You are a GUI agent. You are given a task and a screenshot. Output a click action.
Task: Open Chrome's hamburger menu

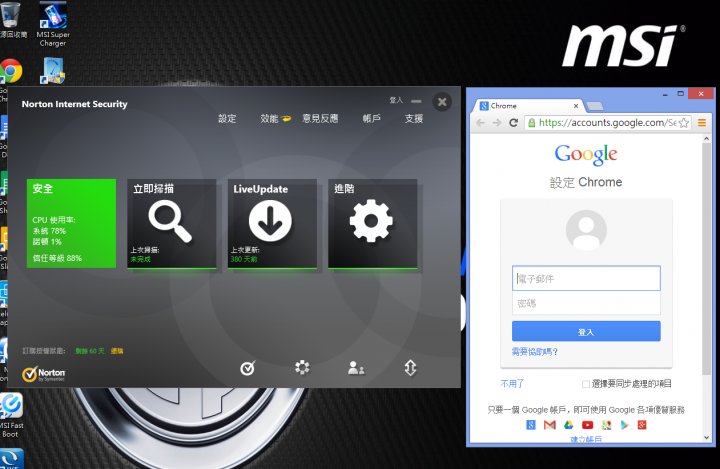tap(702, 123)
